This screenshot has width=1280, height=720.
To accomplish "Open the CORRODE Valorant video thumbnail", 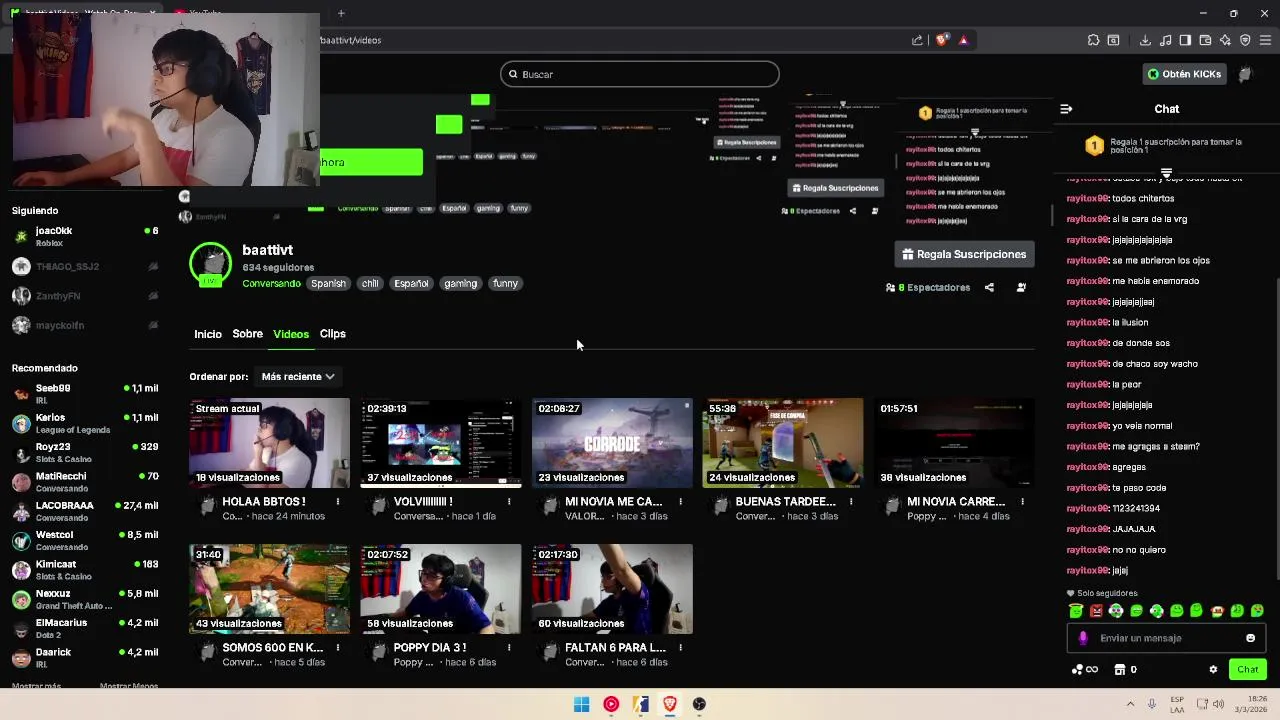I will click(x=612, y=443).
